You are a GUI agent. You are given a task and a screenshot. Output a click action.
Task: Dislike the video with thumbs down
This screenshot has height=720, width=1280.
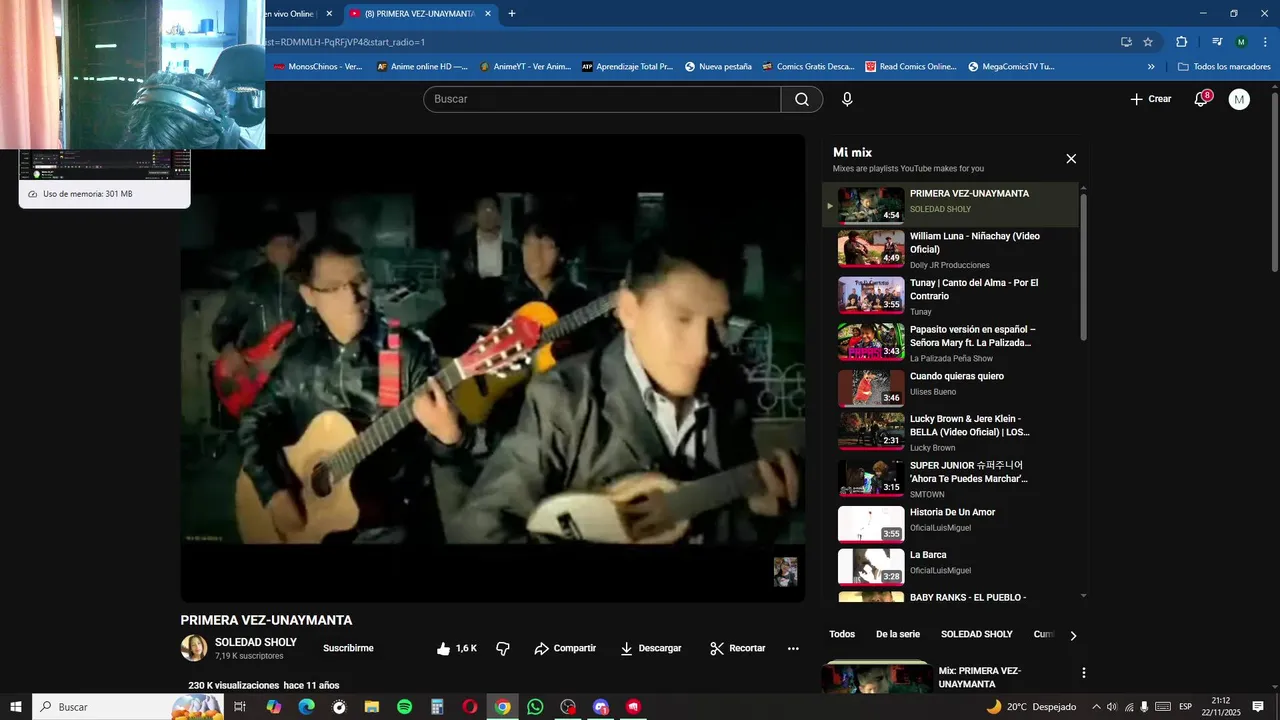[503, 648]
